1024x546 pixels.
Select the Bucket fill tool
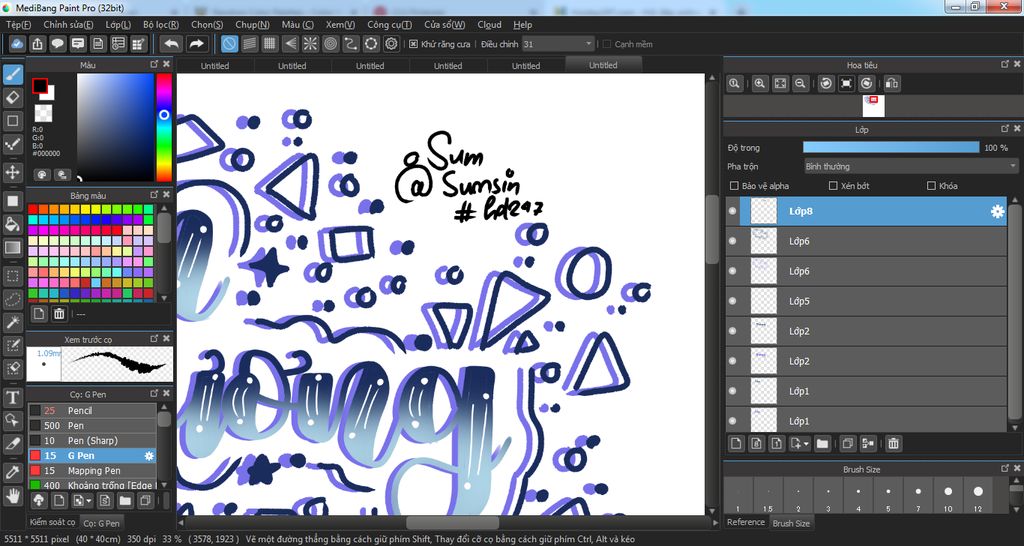12,225
